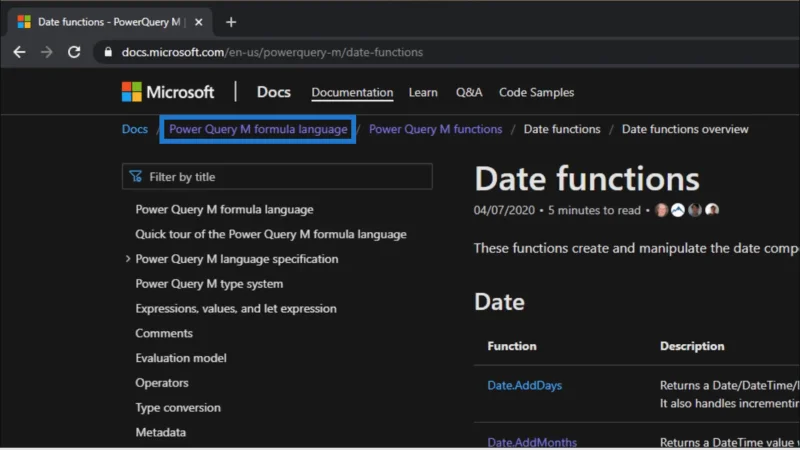Click the filter icon in the Filter box
This screenshot has width=800, height=450.
pos(136,177)
